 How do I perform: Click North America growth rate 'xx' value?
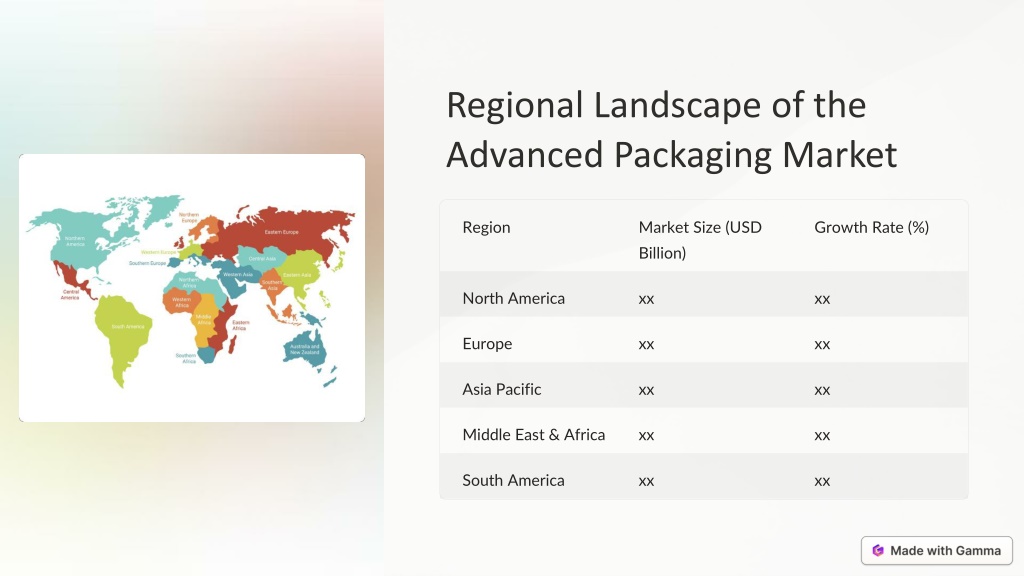click(822, 299)
